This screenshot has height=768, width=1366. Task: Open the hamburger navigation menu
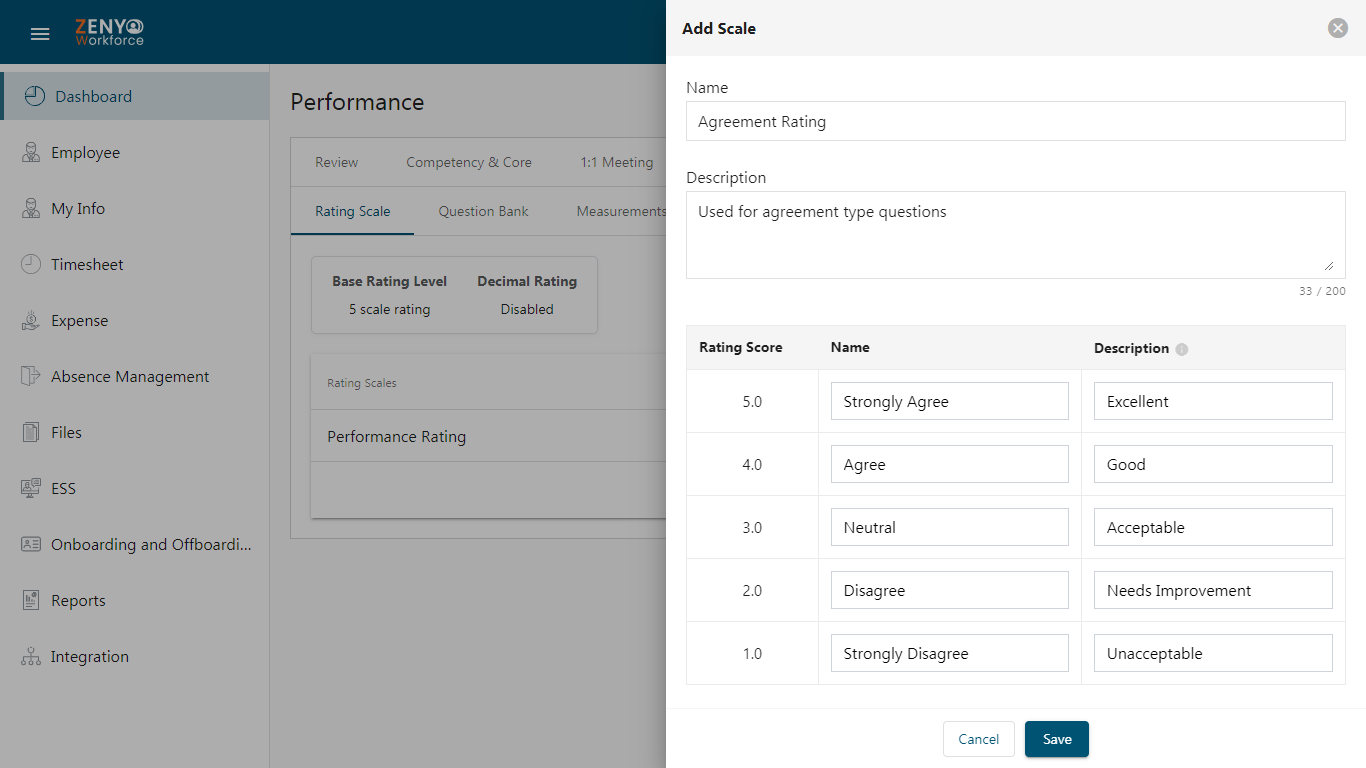40,34
